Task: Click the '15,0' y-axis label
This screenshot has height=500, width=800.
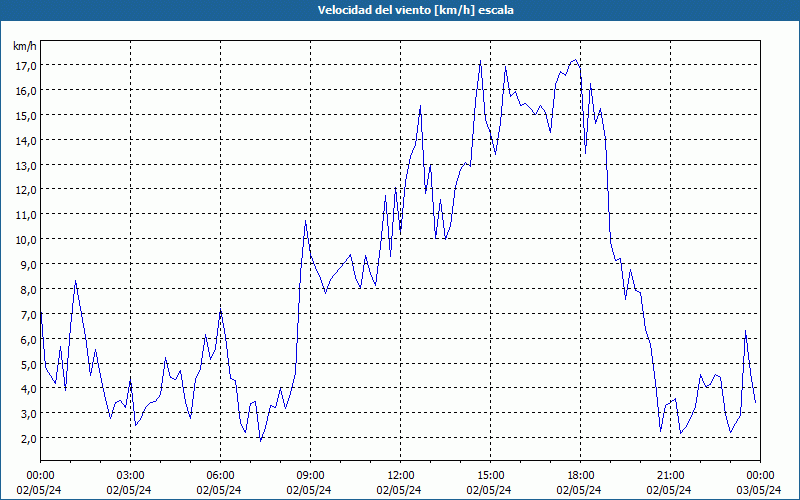Action: point(25,115)
